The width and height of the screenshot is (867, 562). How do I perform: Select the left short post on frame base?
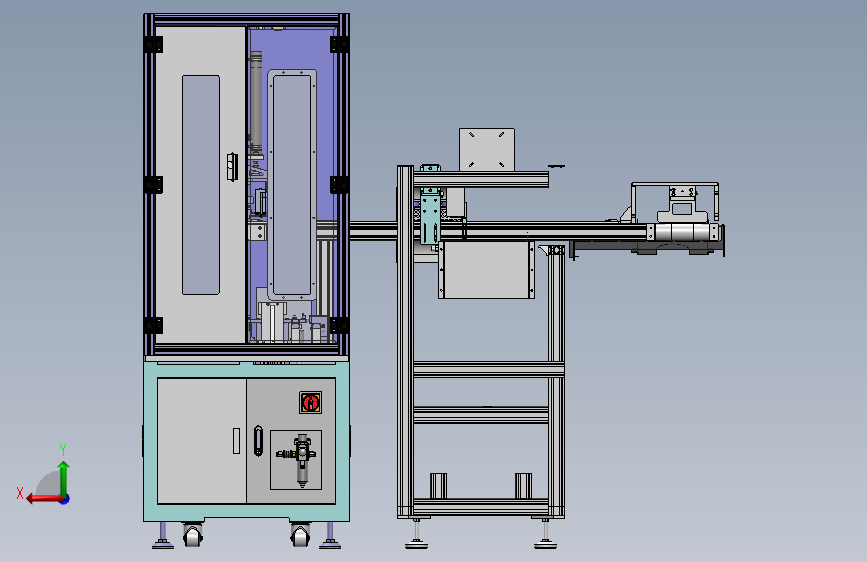coord(438,486)
